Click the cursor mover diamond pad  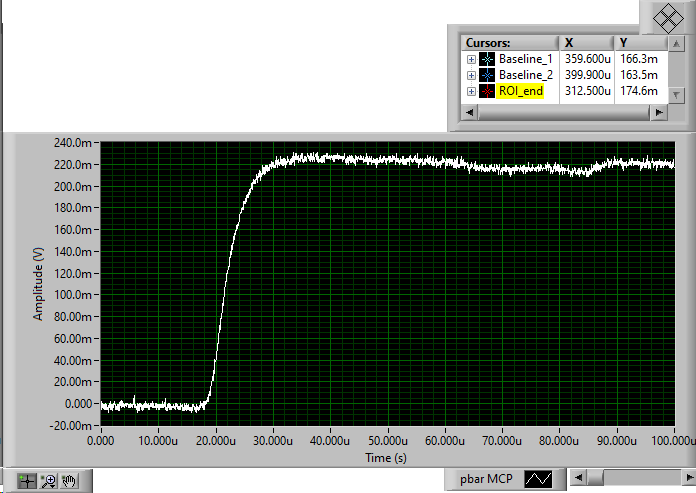pyautogui.click(x=668, y=18)
